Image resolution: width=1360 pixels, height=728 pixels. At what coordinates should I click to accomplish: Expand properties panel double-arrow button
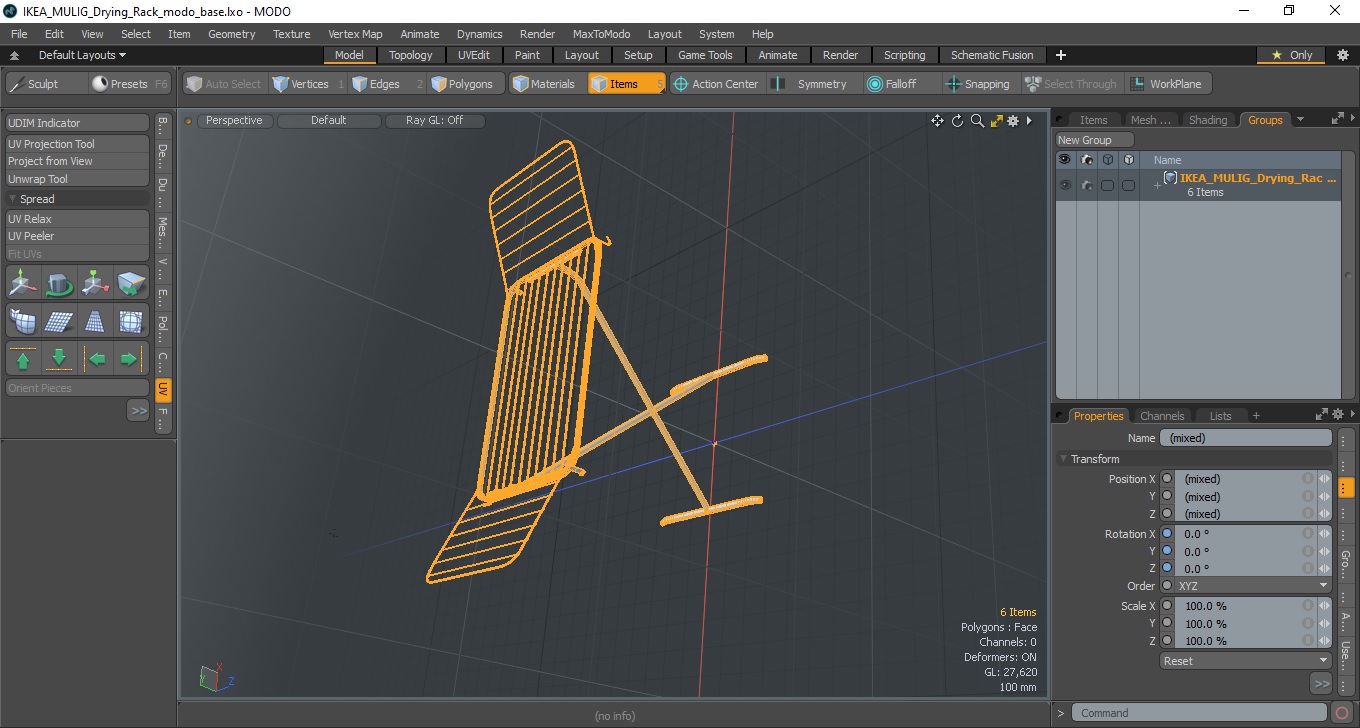pyautogui.click(x=1321, y=684)
